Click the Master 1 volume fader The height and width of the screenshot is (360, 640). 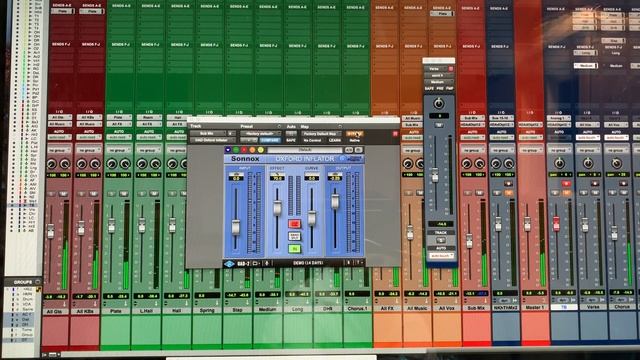tap(527, 224)
